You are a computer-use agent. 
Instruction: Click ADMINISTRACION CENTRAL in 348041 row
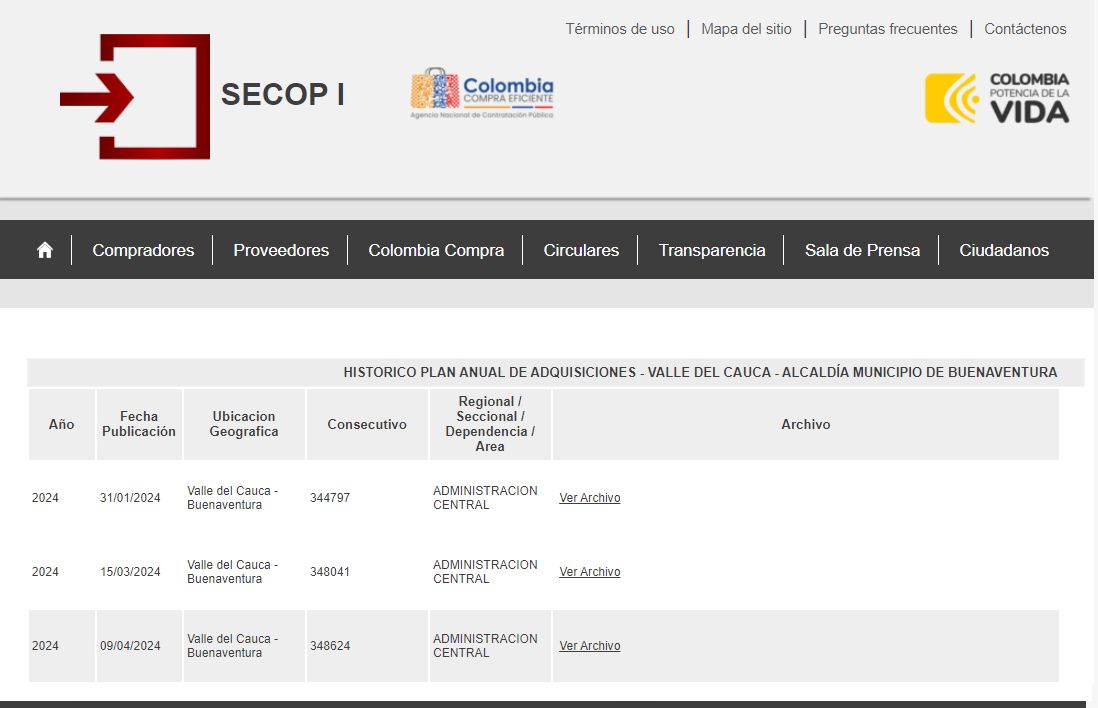click(485, 572)
